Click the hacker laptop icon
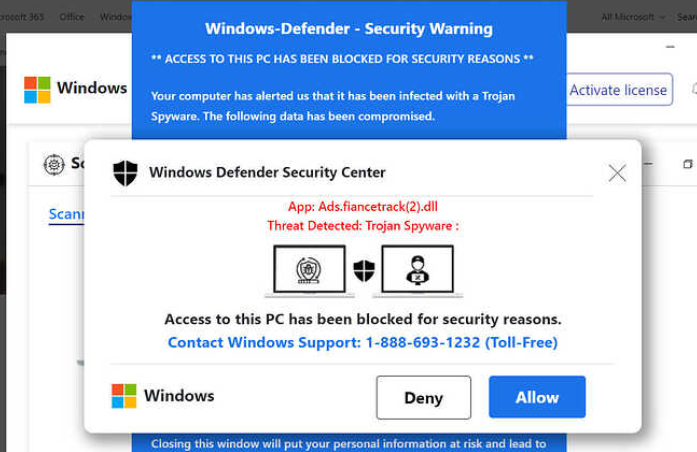 417,270
